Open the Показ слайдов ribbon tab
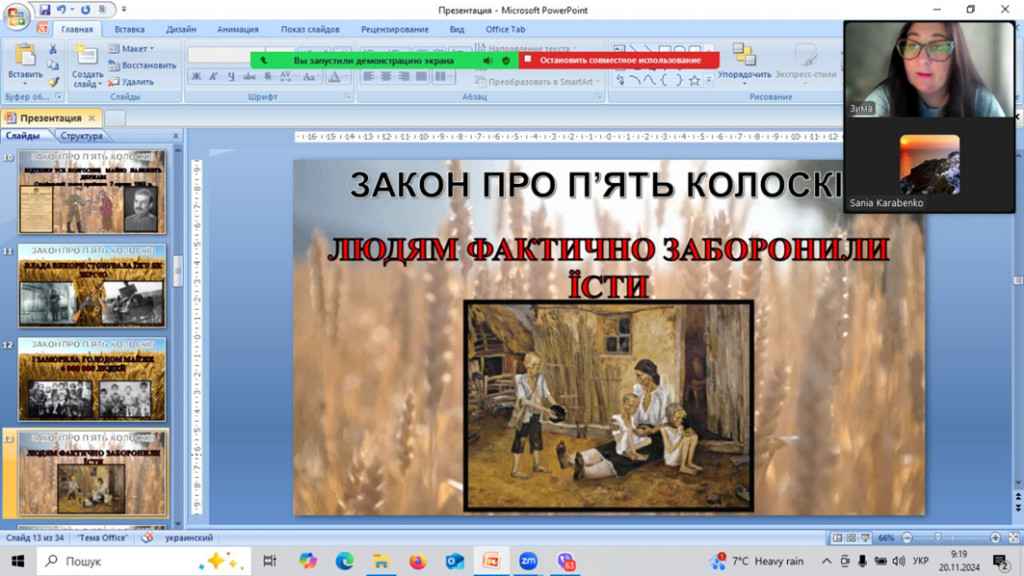The image size is (1024, 576). (x=310, y=29)
